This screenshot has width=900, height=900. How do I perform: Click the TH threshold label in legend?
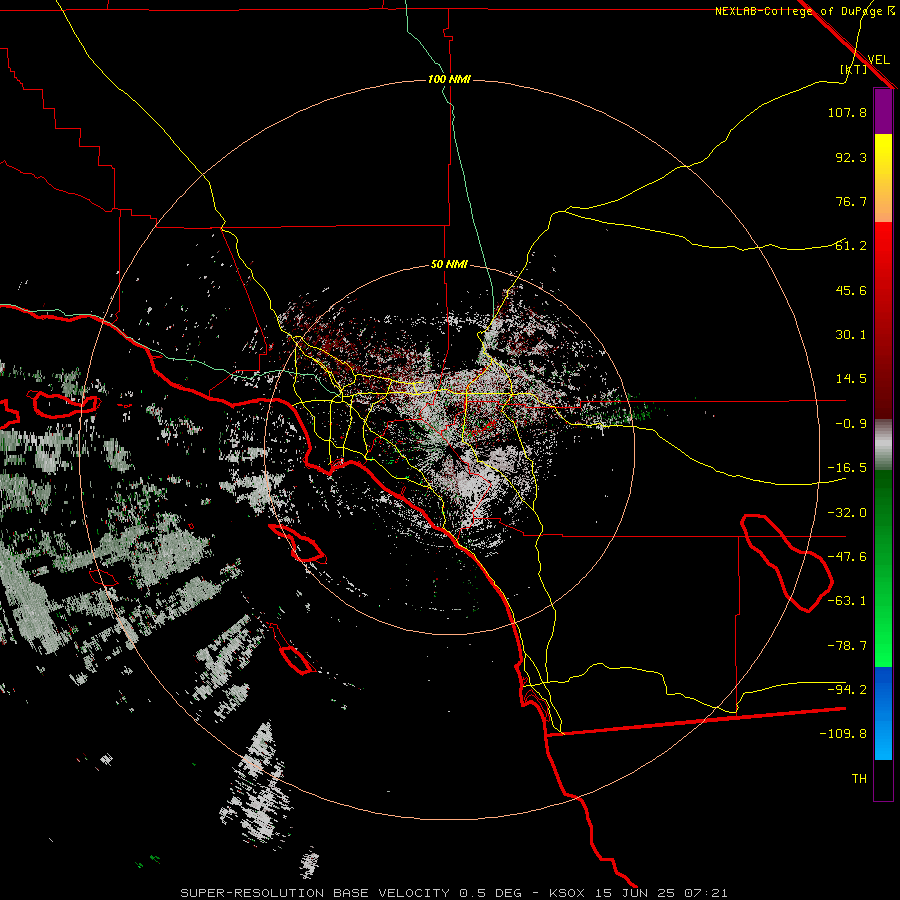[859, 779]
